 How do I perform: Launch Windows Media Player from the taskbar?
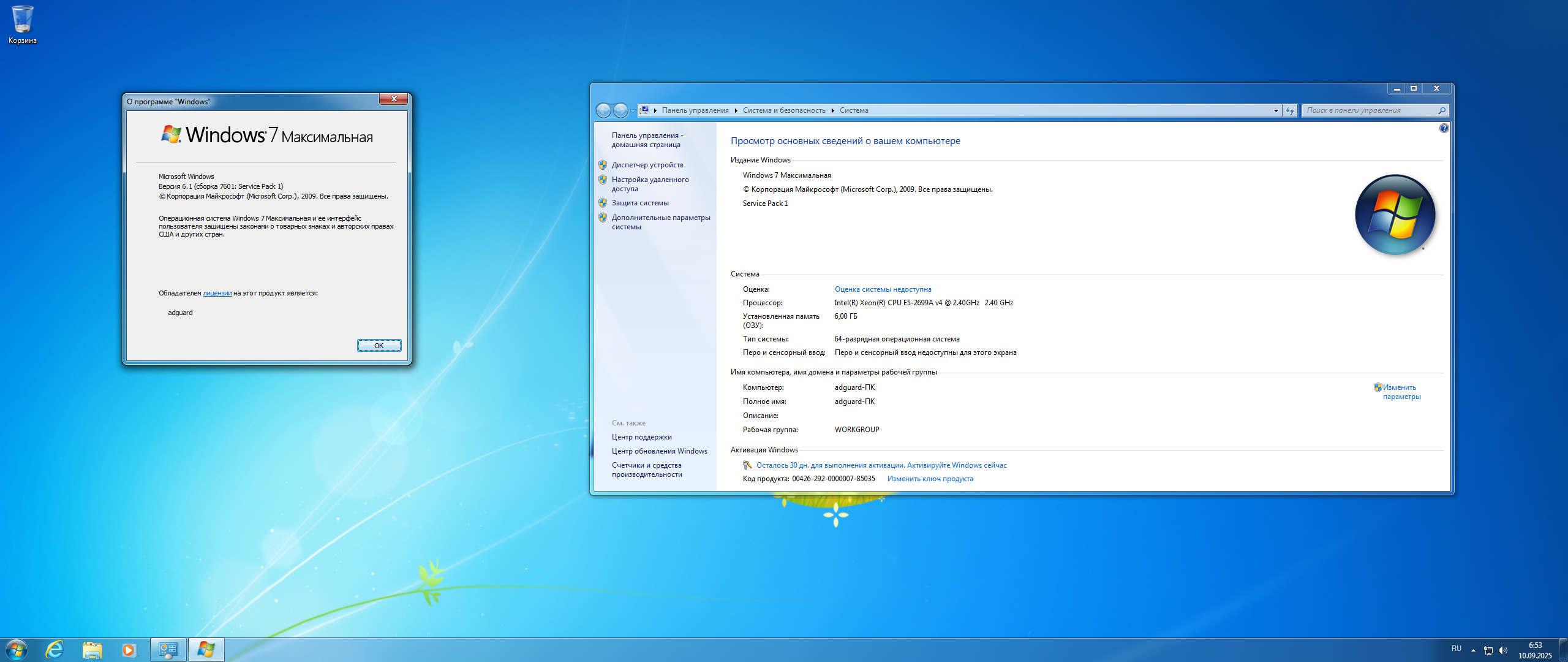(x=129, y=650)
